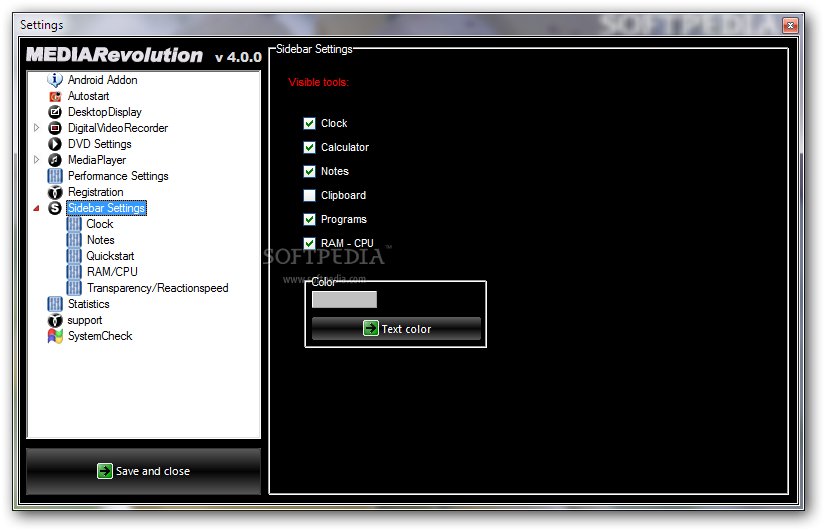Click green arrow icon on Text color button
This screenshot has height=531, width=825.
coord(370,328)
